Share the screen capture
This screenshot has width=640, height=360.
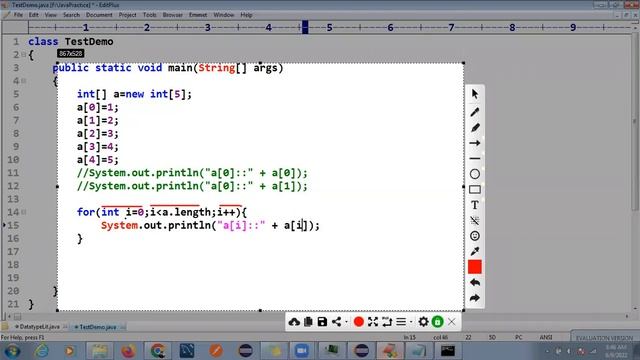[336, 322]
